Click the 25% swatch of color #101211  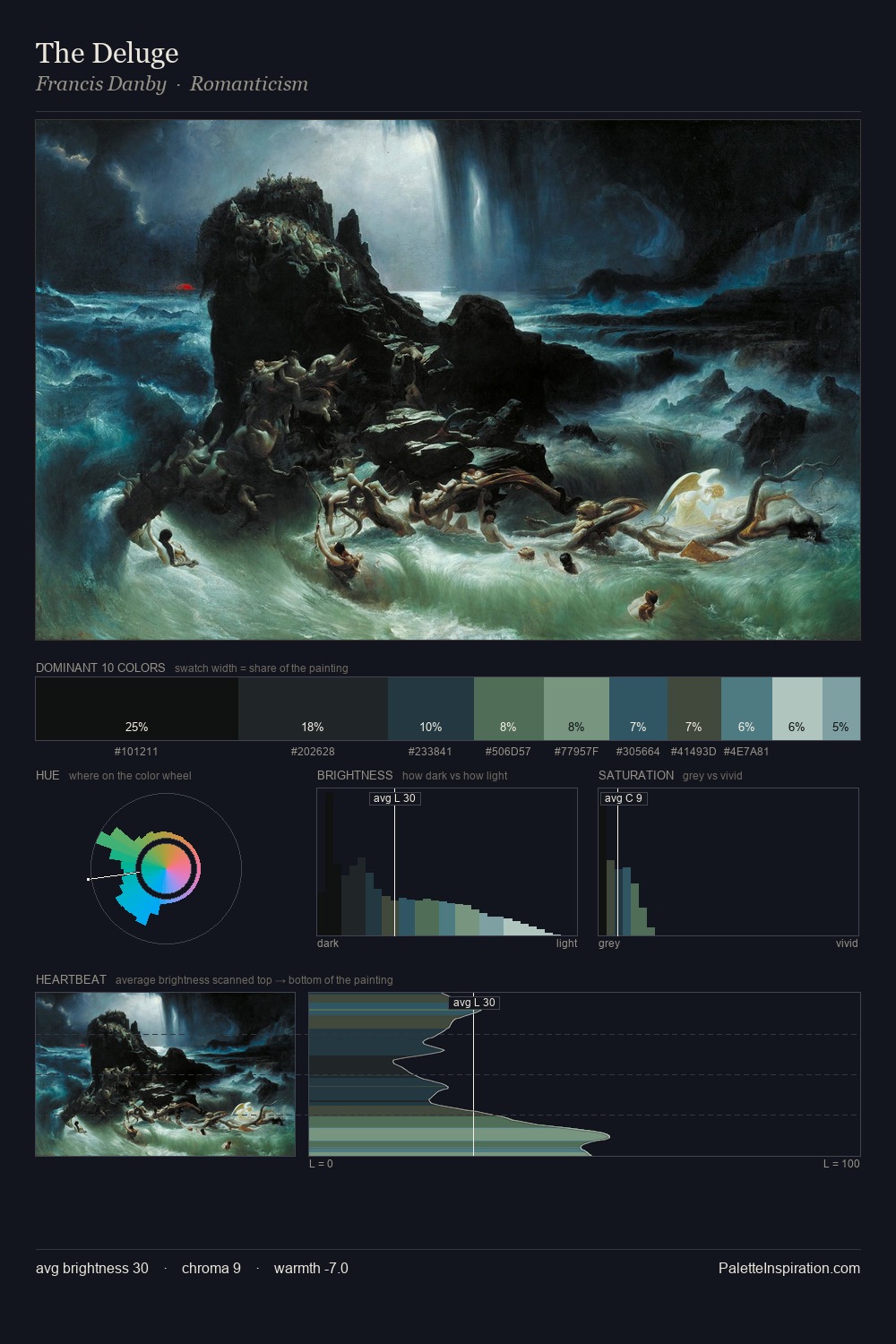point(137,709)
